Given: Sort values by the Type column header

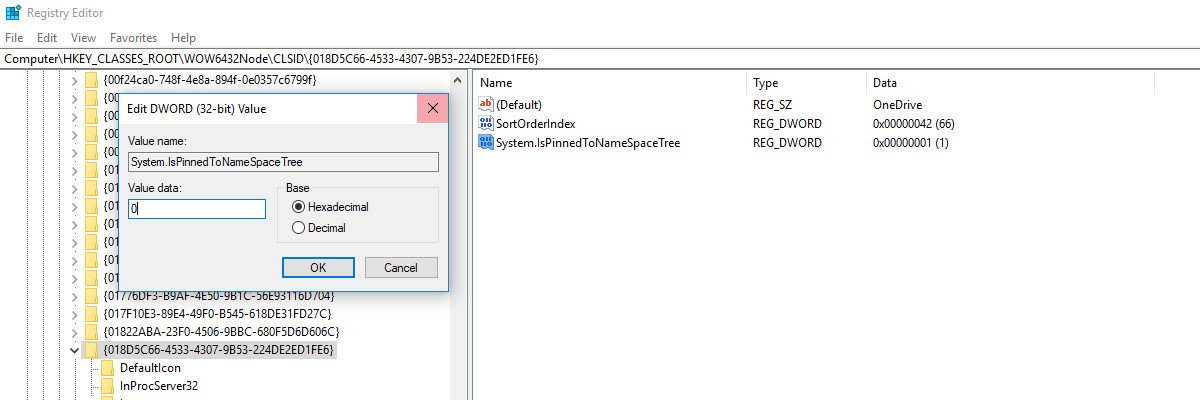Looking at the screenshot, I should (765, 83).
